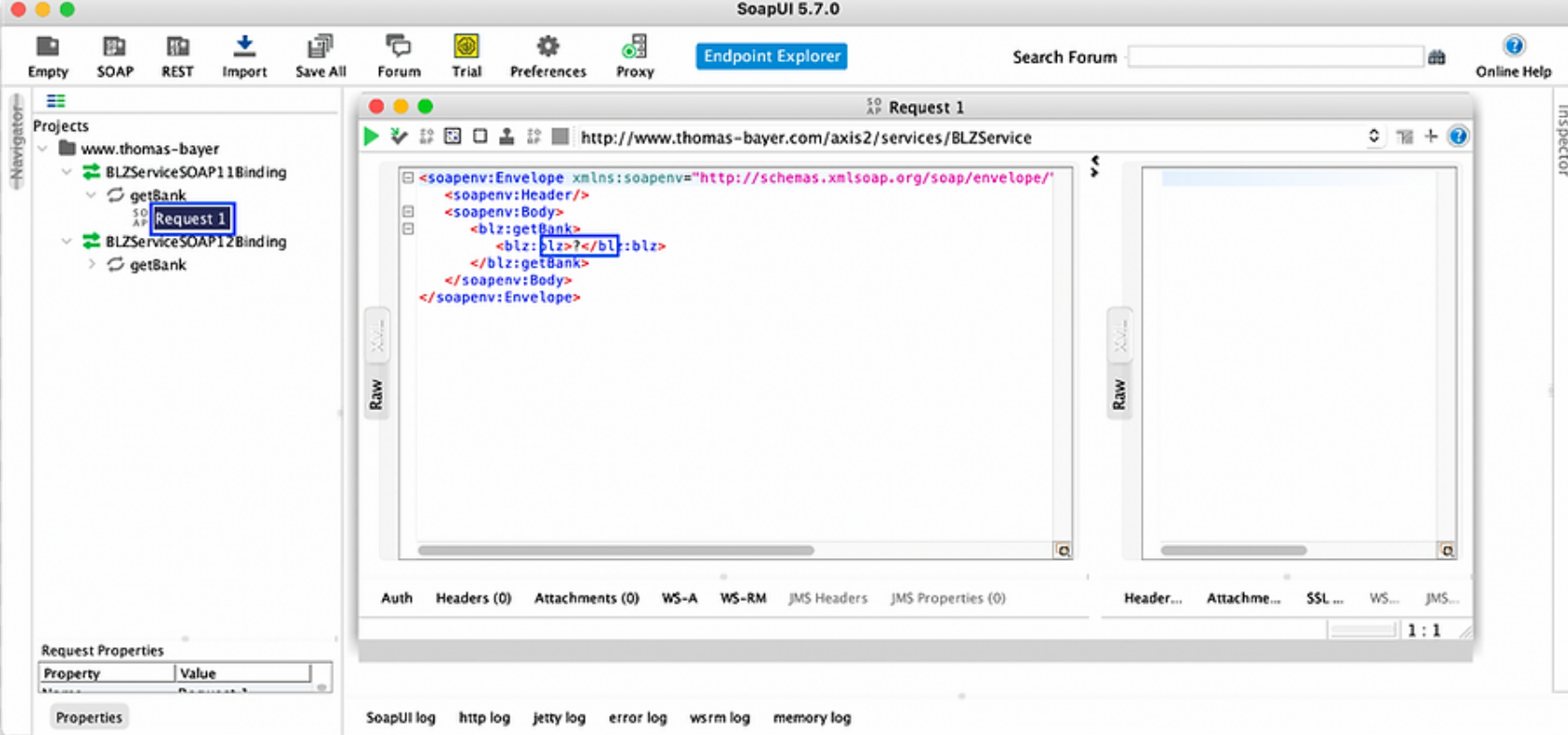Open the request editor help icon

point(1458,137)
